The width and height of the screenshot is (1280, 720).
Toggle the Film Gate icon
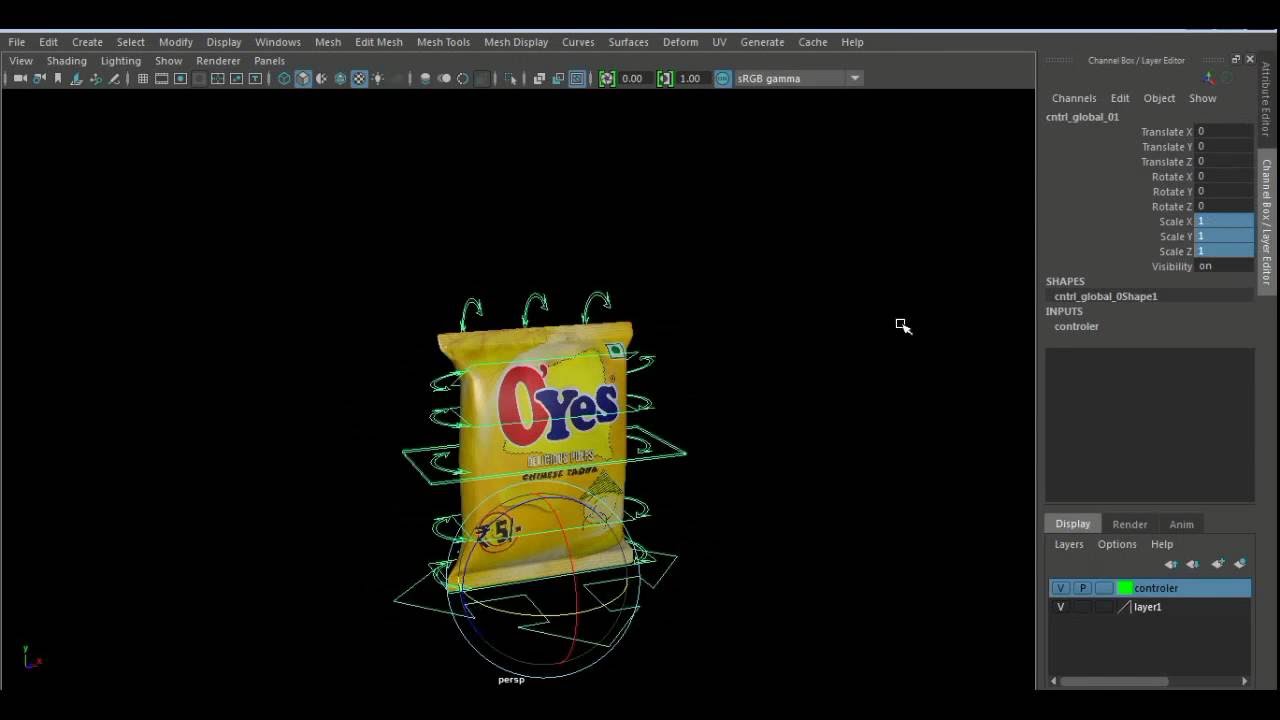point(161,78)
